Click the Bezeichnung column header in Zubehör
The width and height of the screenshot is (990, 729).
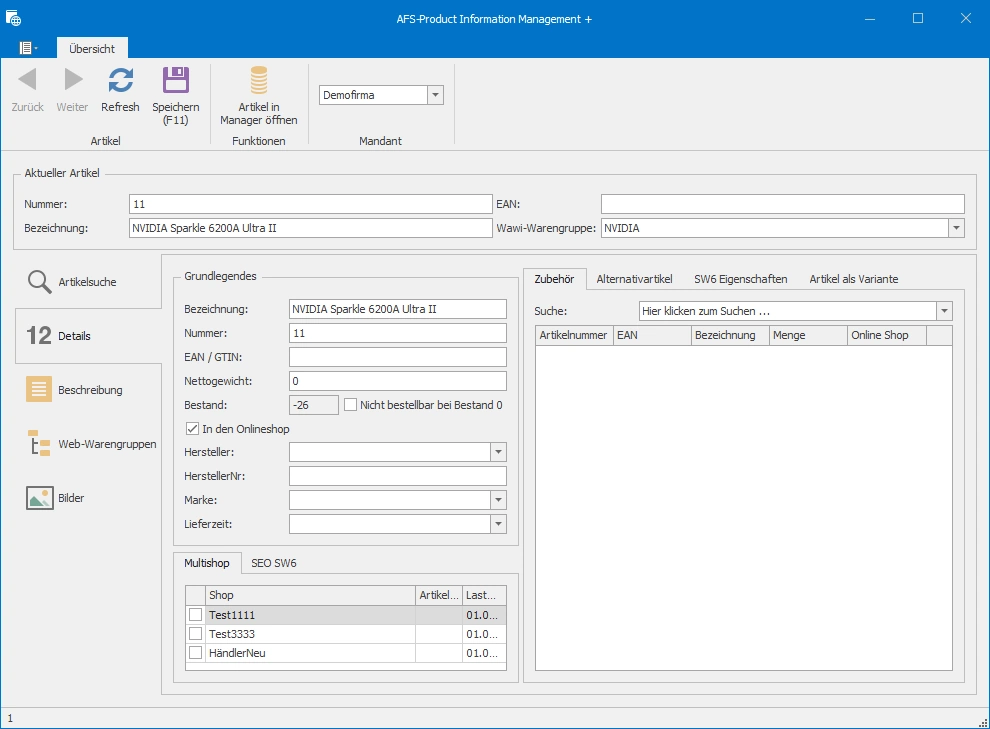[x=731, y=335]
